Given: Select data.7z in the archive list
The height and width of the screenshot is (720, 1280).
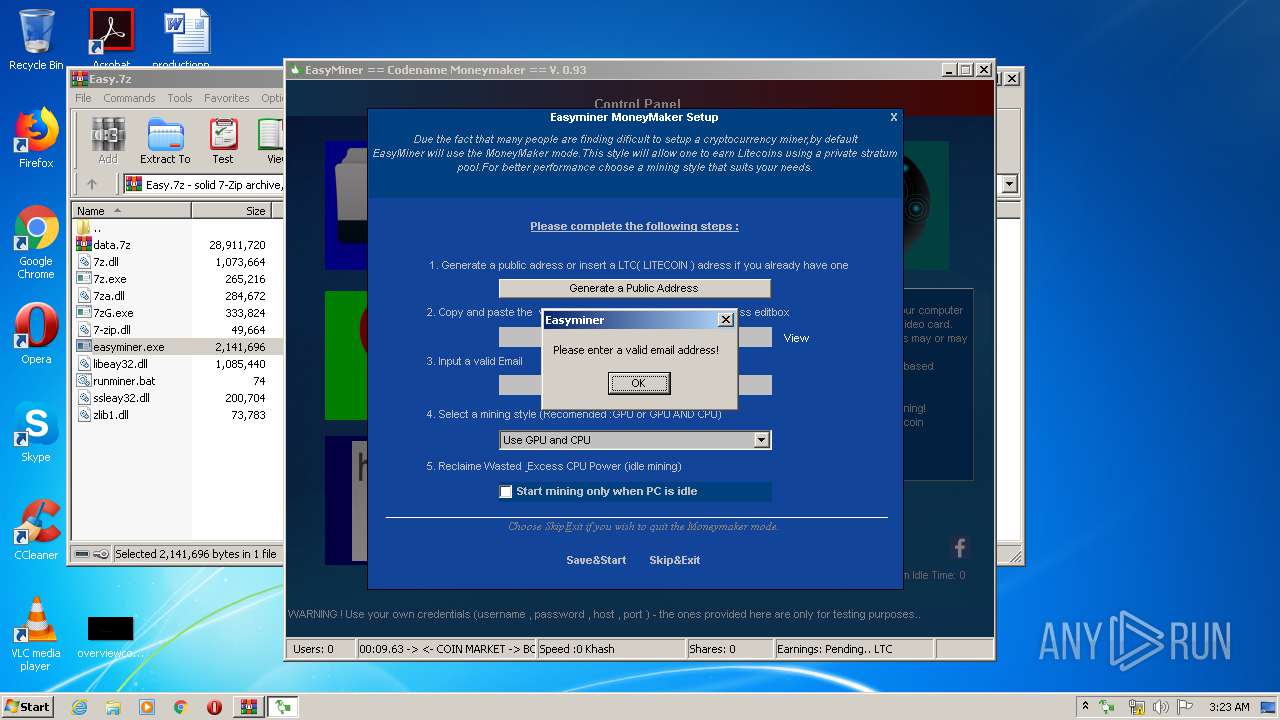Looking at the screenshot, I should [x=111, y=245].
